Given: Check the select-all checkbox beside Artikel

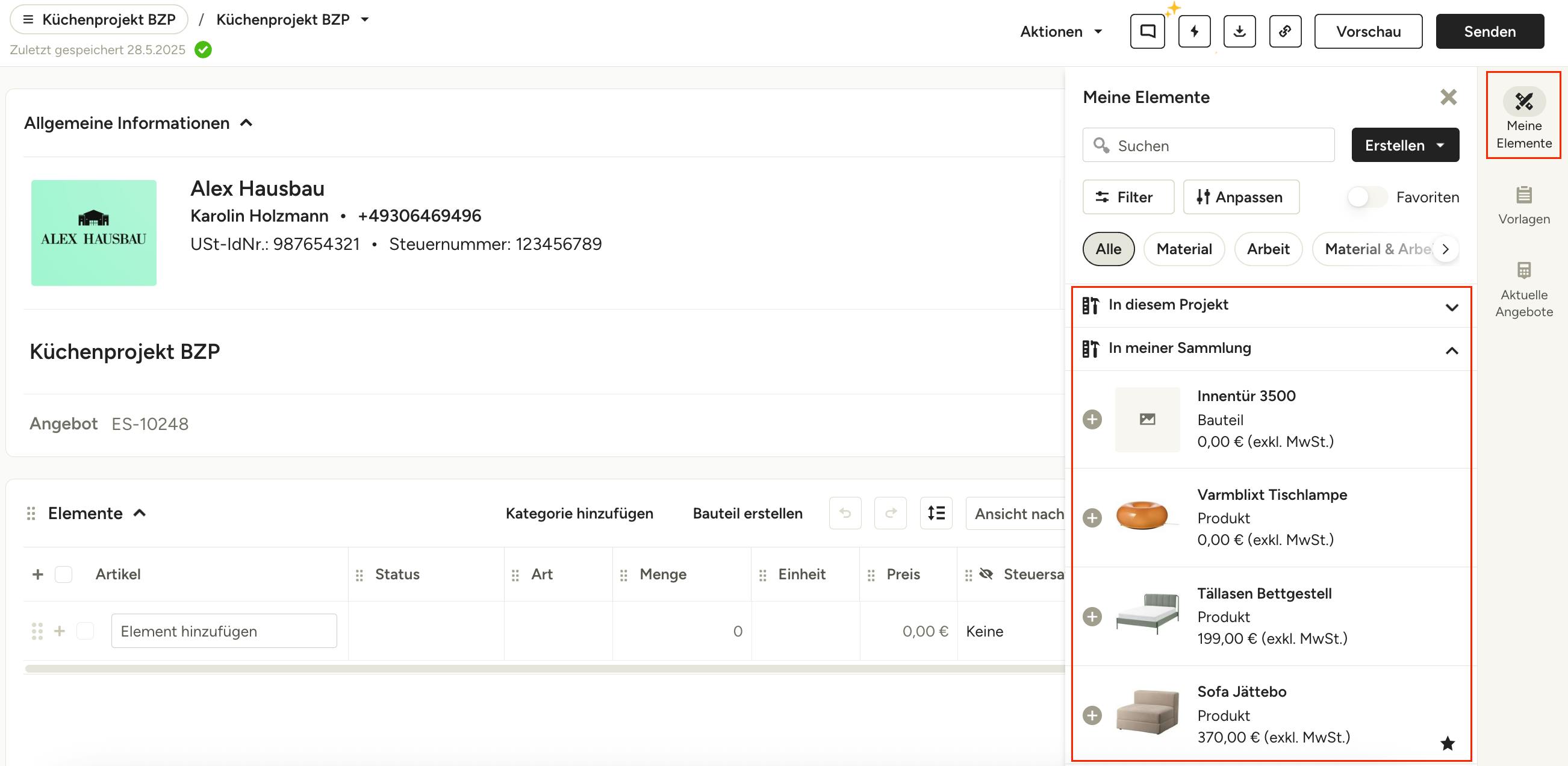Looking at the screenshot, I should pyautogui.click(x=63, y=574).
